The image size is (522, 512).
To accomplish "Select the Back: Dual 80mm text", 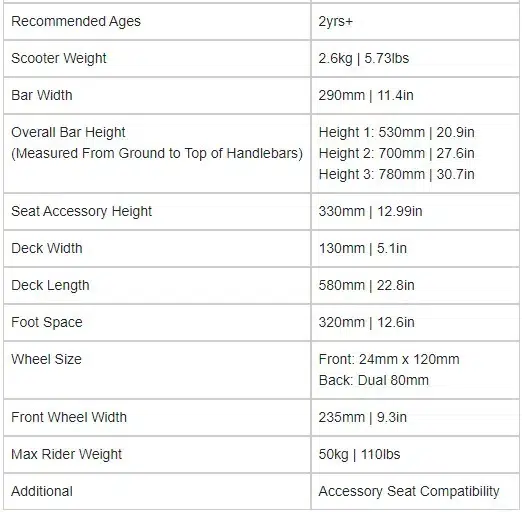I will 374,380.
